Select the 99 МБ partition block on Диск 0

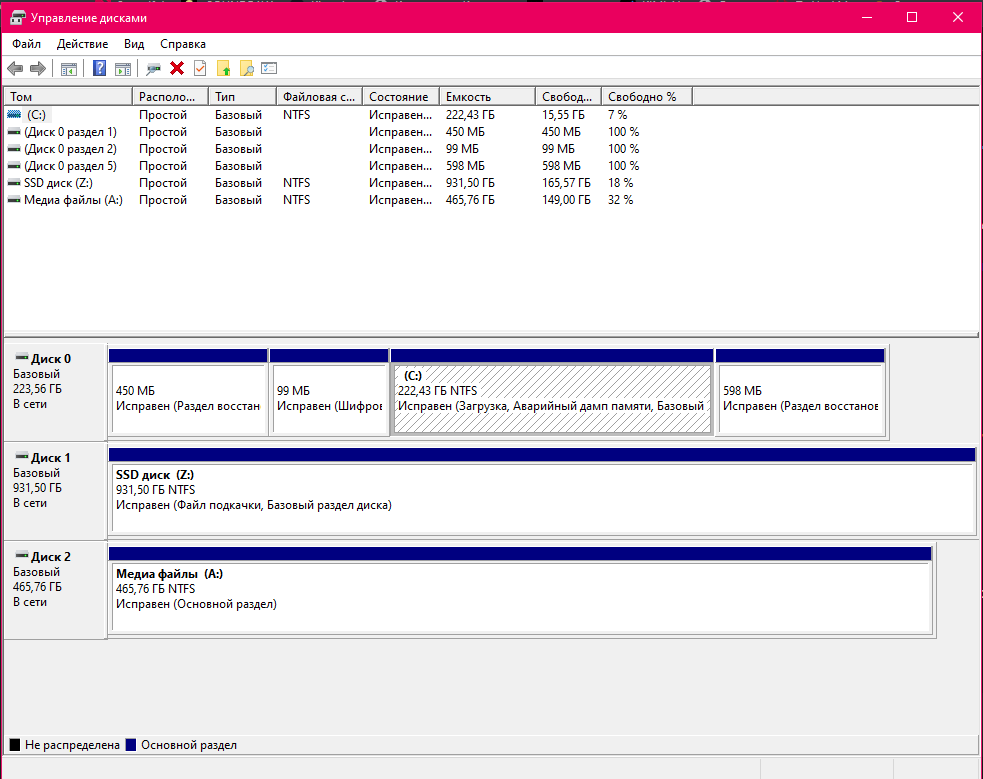[329, 399]
